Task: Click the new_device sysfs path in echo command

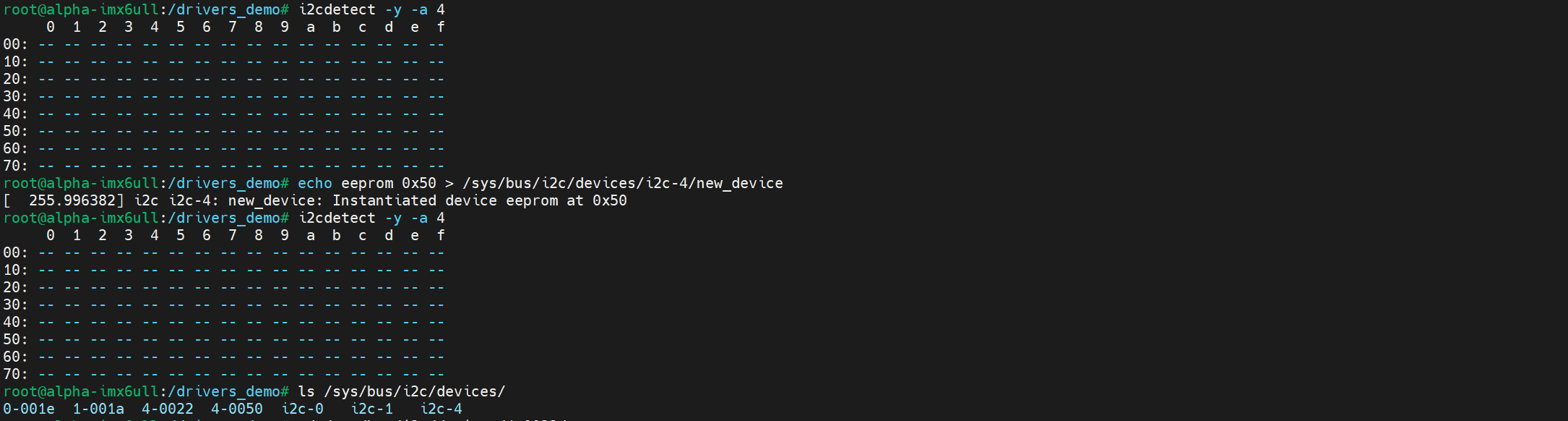Action: coord(622,184)
